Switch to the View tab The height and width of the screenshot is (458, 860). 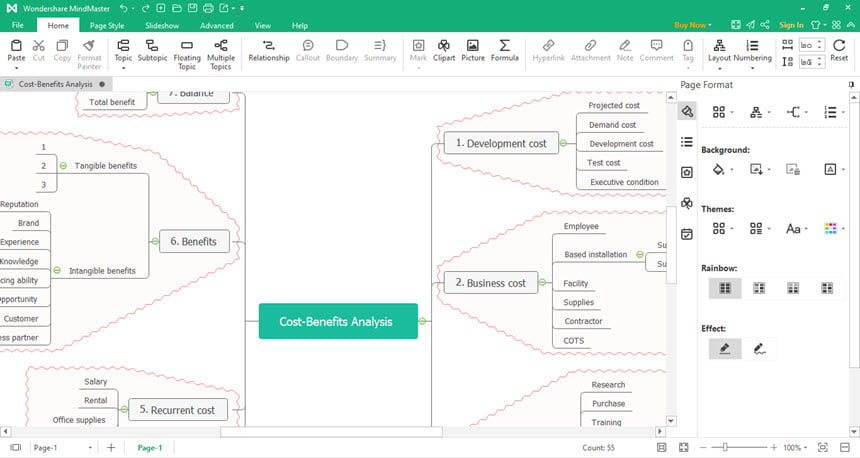263,25
